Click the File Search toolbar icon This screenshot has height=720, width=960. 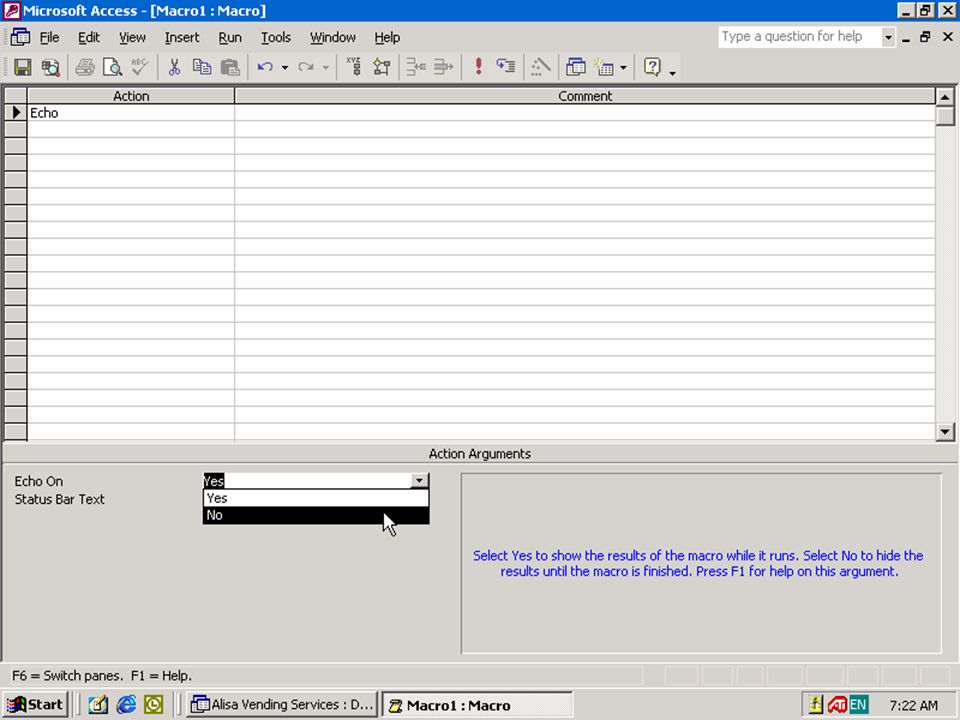50,67
